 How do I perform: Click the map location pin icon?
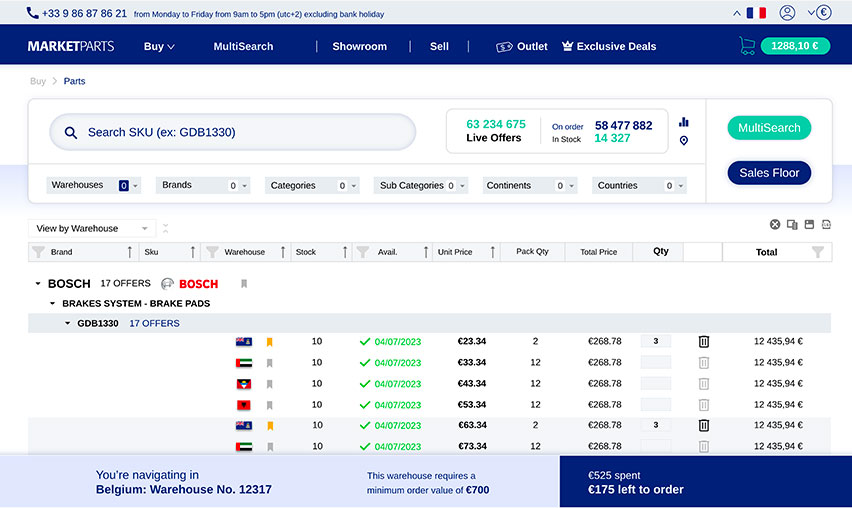tap(684, 141)
